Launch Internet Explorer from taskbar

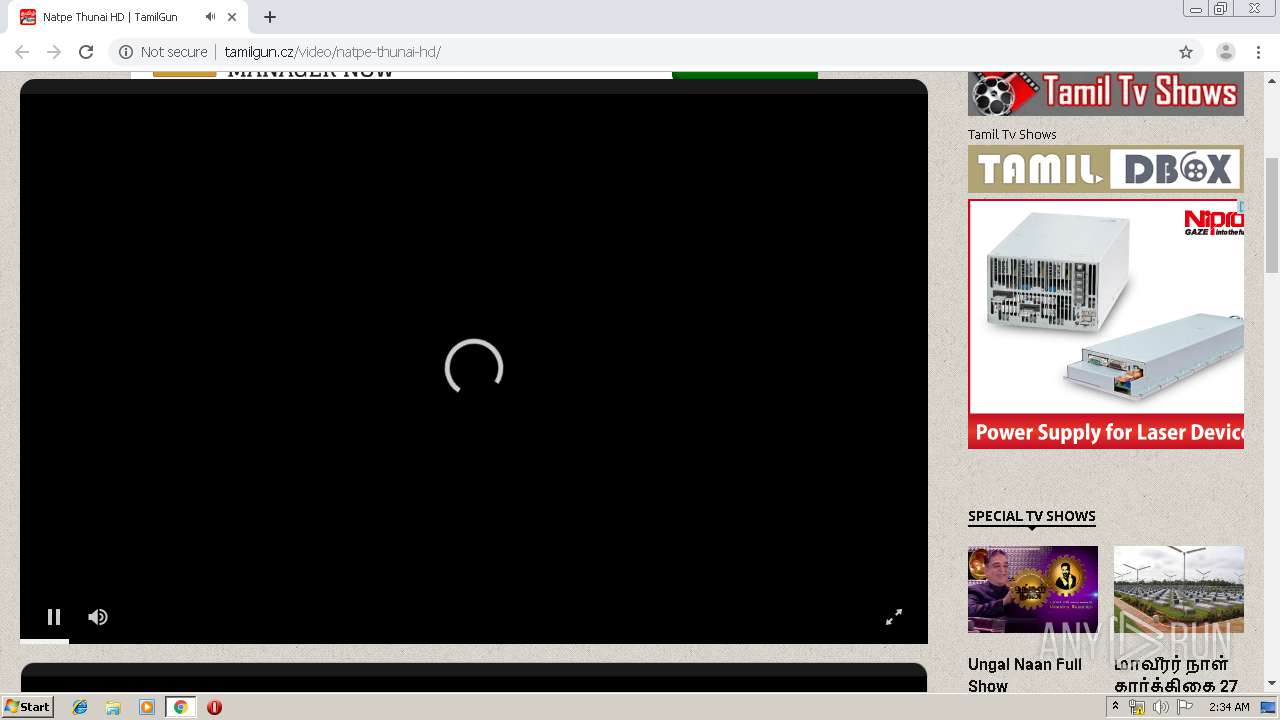pyautogui.click(x=80, y=707)
